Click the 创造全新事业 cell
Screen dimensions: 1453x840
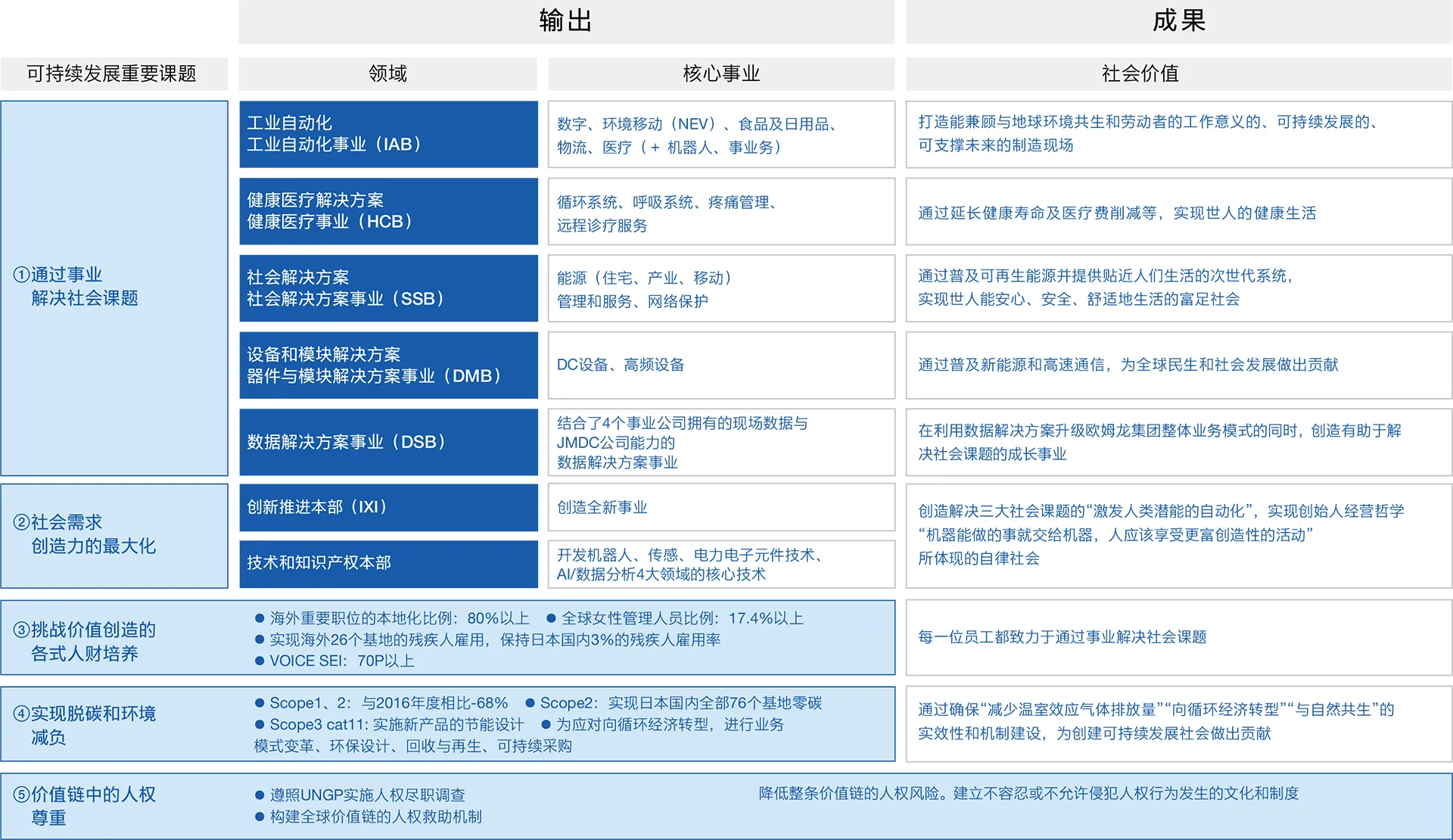720,508
